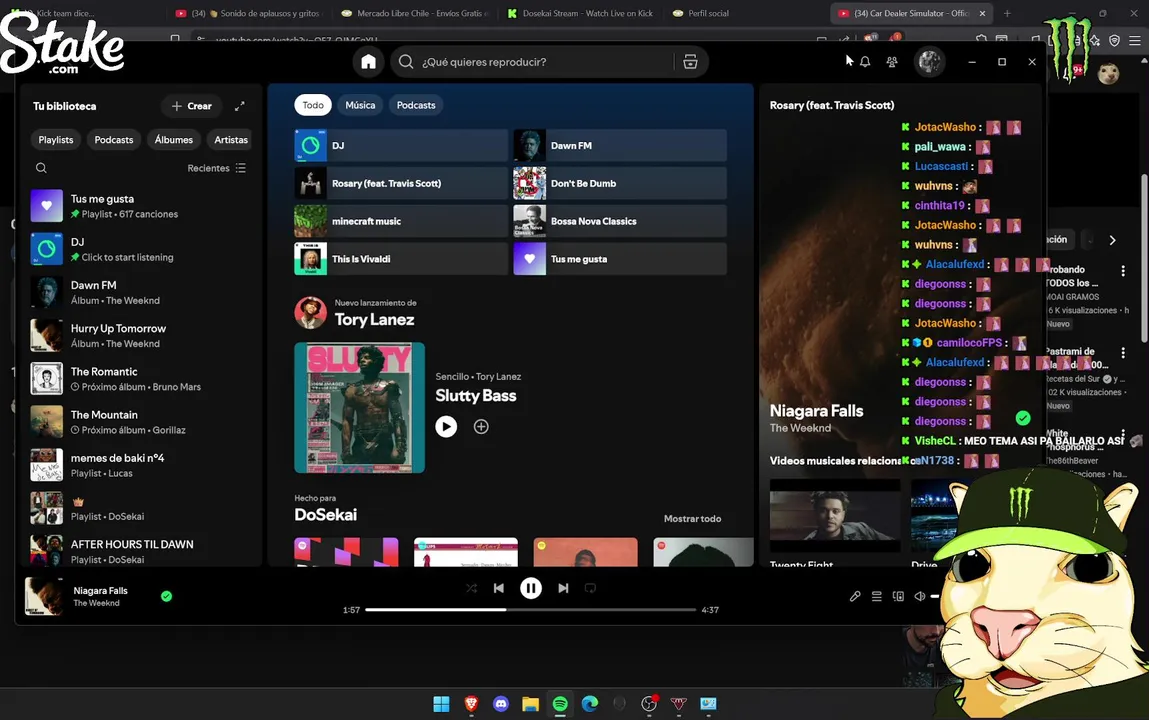Open Spotify notifications bell
Screen dimensions: 1149x720
pyautogui.click(x=865, y=62)
